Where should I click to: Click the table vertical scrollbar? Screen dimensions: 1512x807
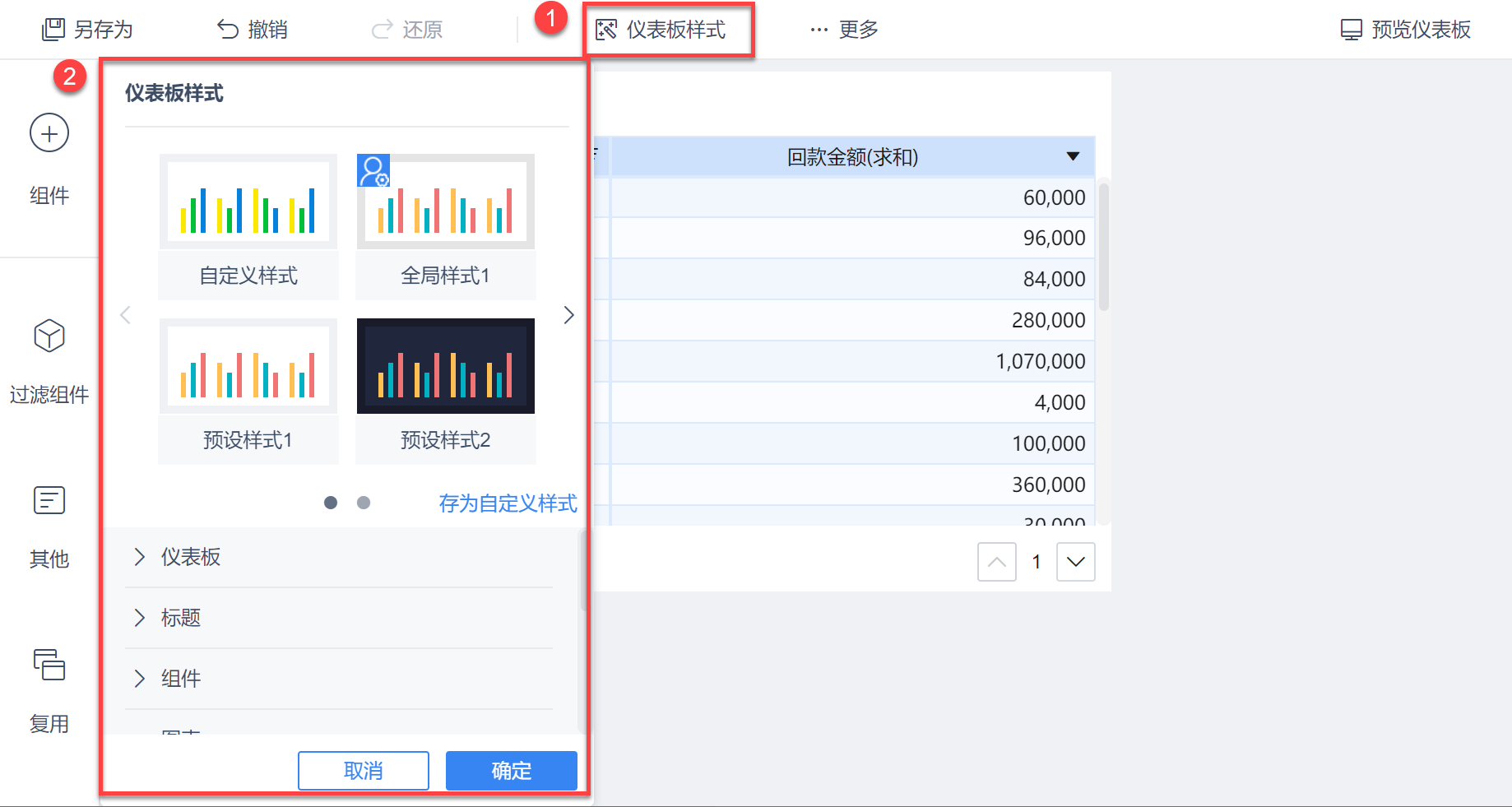pos(1104,247)
